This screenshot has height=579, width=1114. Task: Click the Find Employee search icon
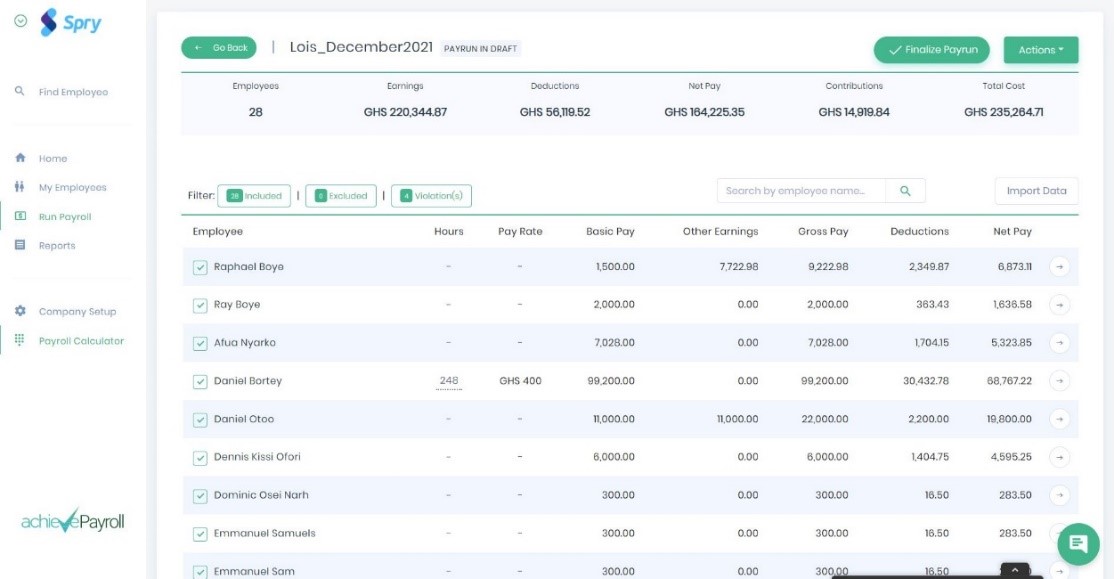point(20,91)
